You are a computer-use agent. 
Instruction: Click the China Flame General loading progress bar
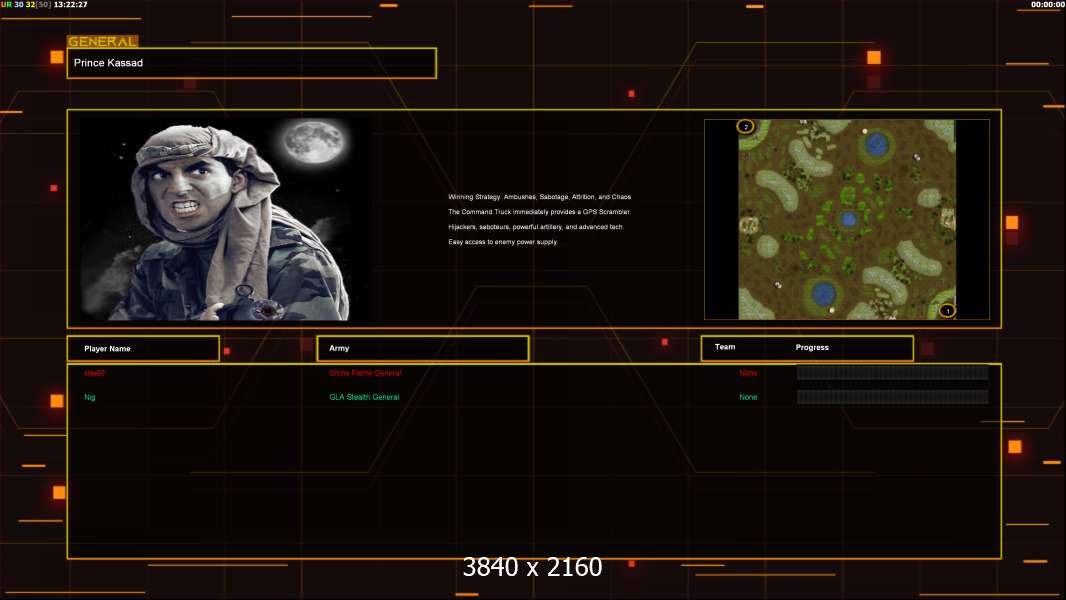tap(892, 372)
